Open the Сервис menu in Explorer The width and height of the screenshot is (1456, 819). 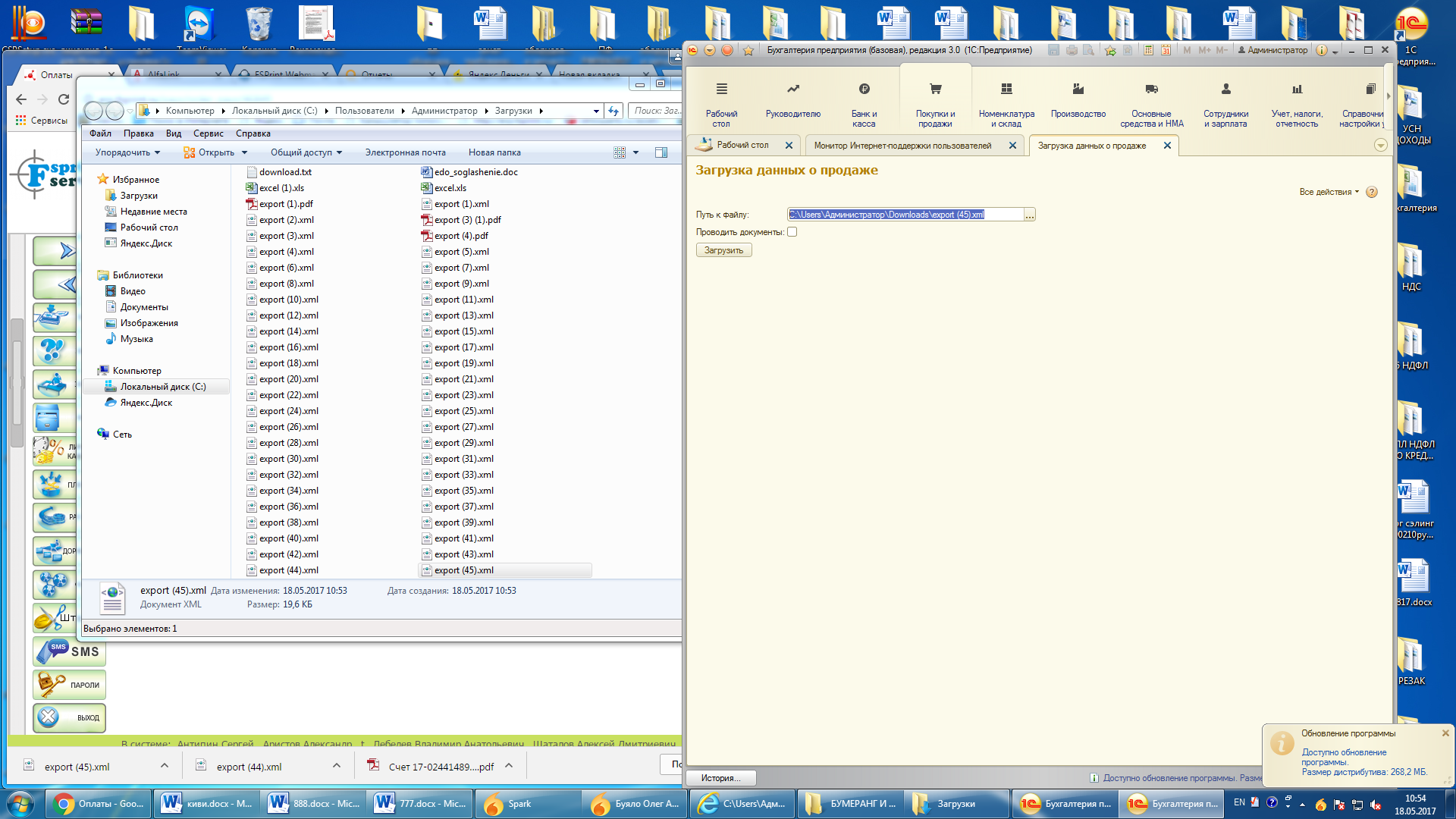(208, 133)
